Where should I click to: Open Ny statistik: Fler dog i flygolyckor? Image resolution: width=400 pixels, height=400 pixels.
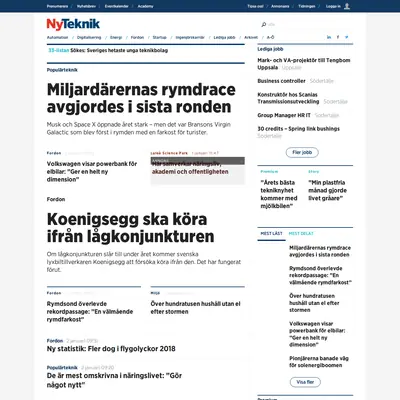point(111,349)
